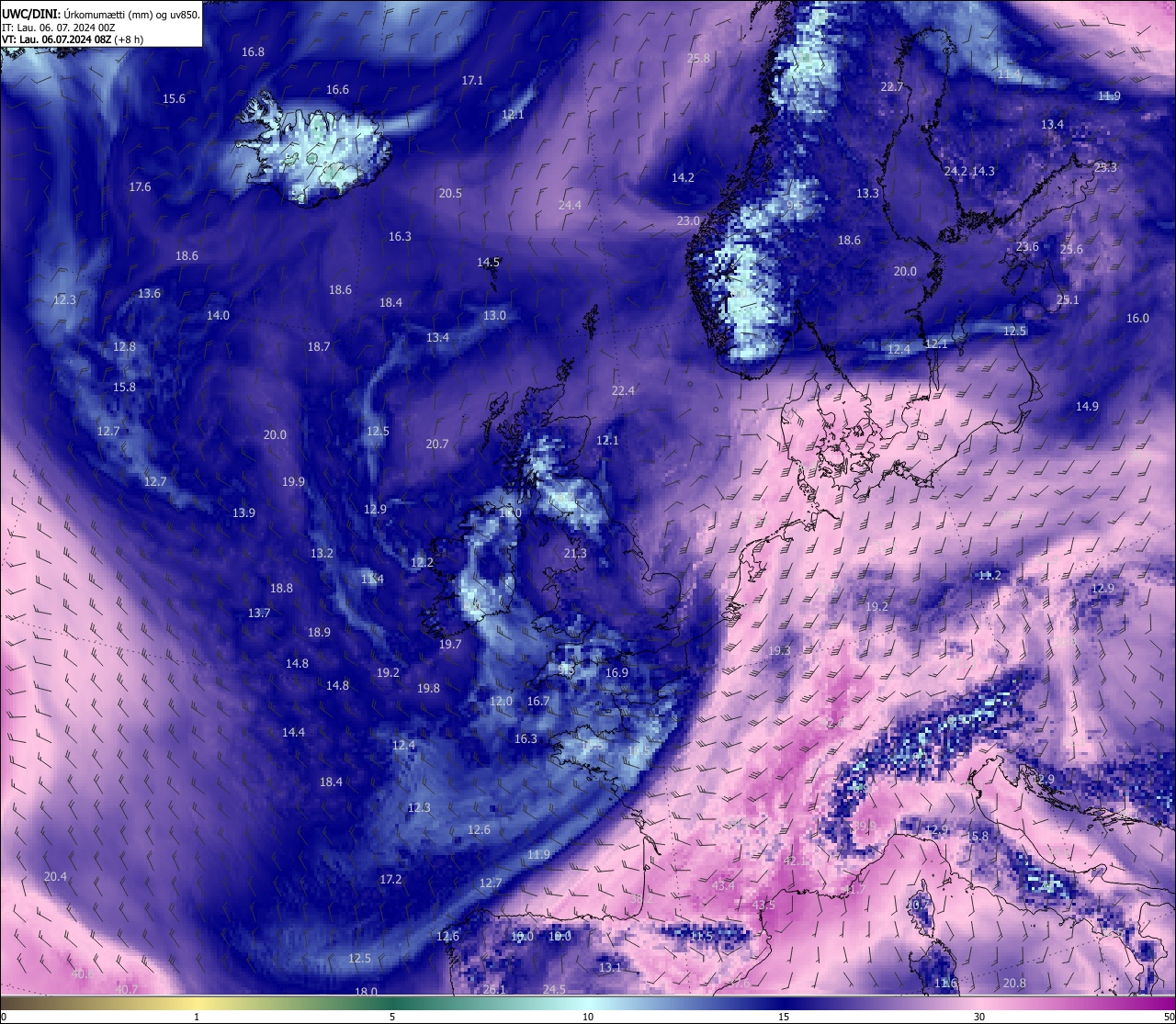Click the 43.5 value label

point(763,906)
